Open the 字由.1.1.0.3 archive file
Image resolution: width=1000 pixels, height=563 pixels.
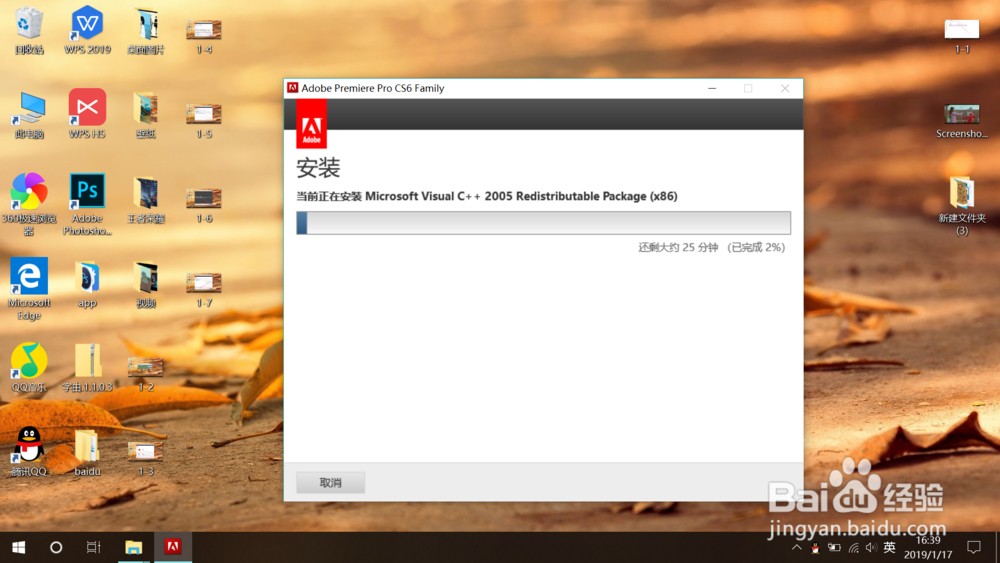click(x=87, y=367)
